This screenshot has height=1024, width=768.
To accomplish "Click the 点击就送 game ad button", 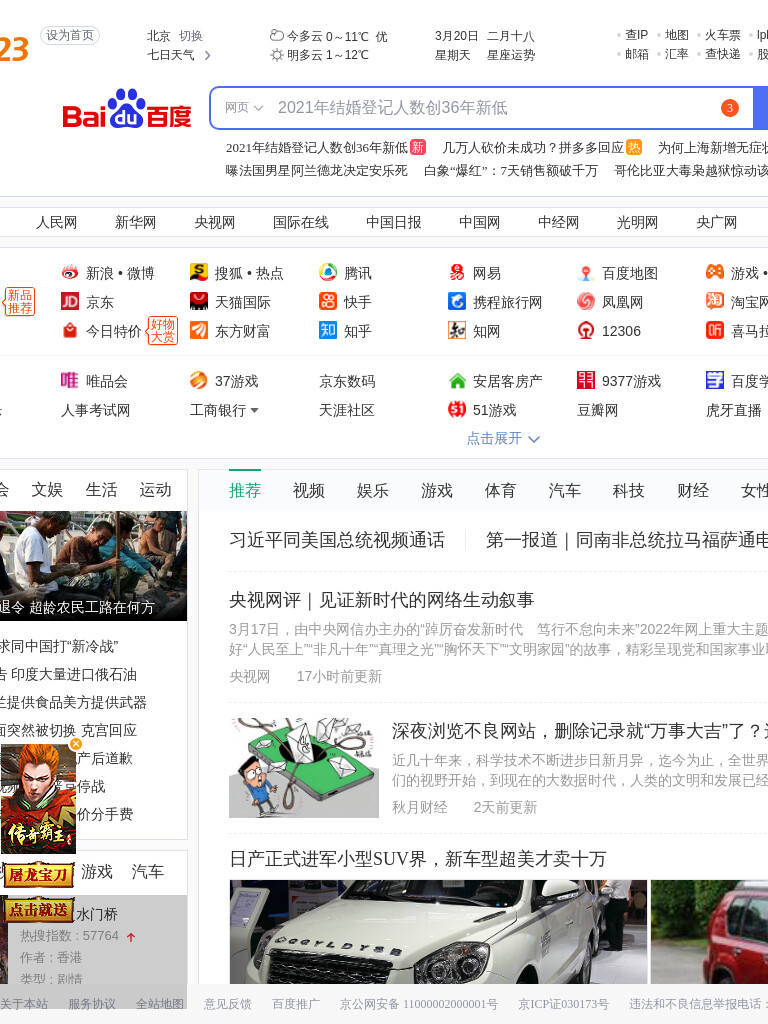I will point(39,910).
